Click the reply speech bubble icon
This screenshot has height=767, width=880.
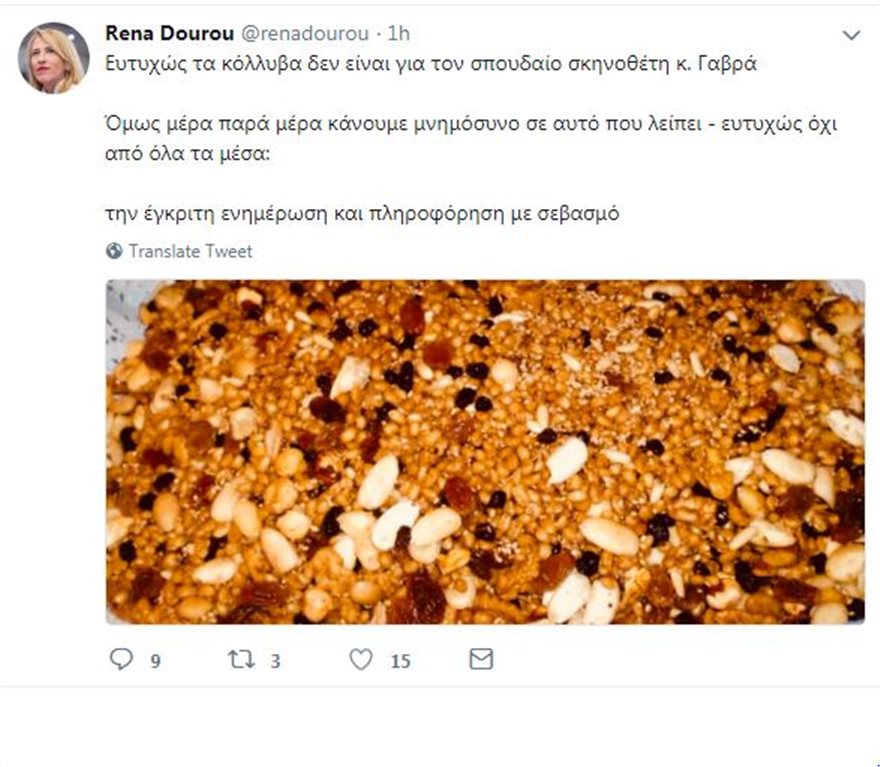(x=121, y=659)
